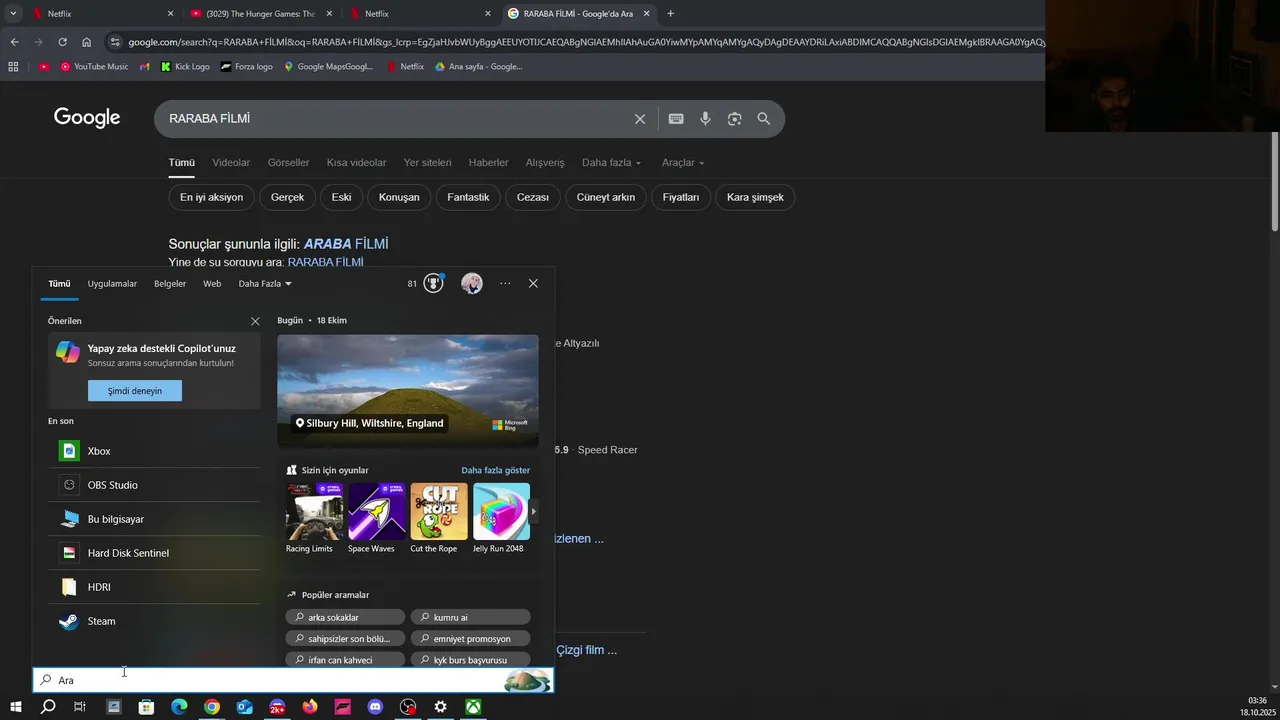Click Google voice search microphone
1280x720 pixels.
705,119
